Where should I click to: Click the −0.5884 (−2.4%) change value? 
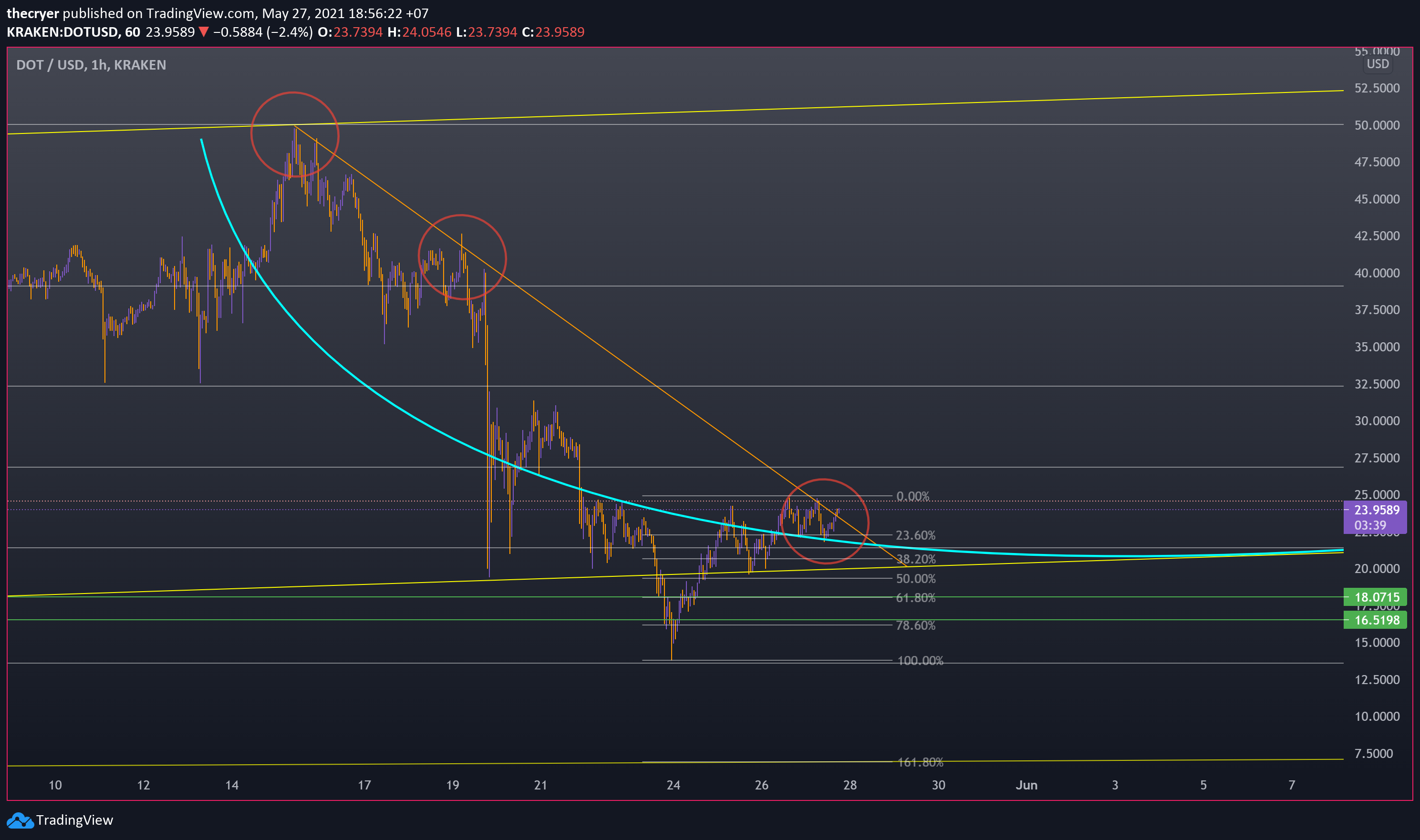tap(263, 31)
